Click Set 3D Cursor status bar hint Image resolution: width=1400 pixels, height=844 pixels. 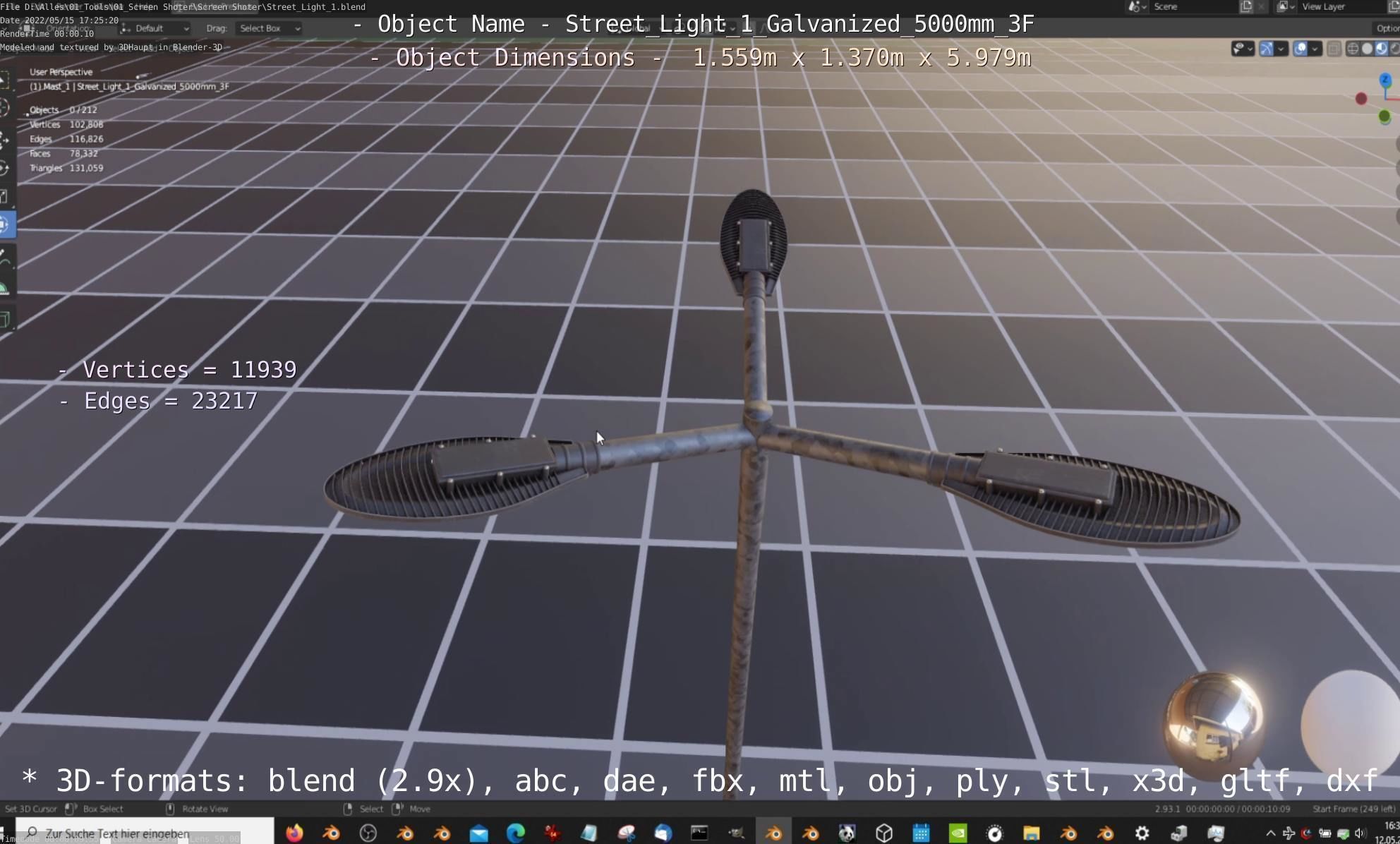click(x=30, y=809)
